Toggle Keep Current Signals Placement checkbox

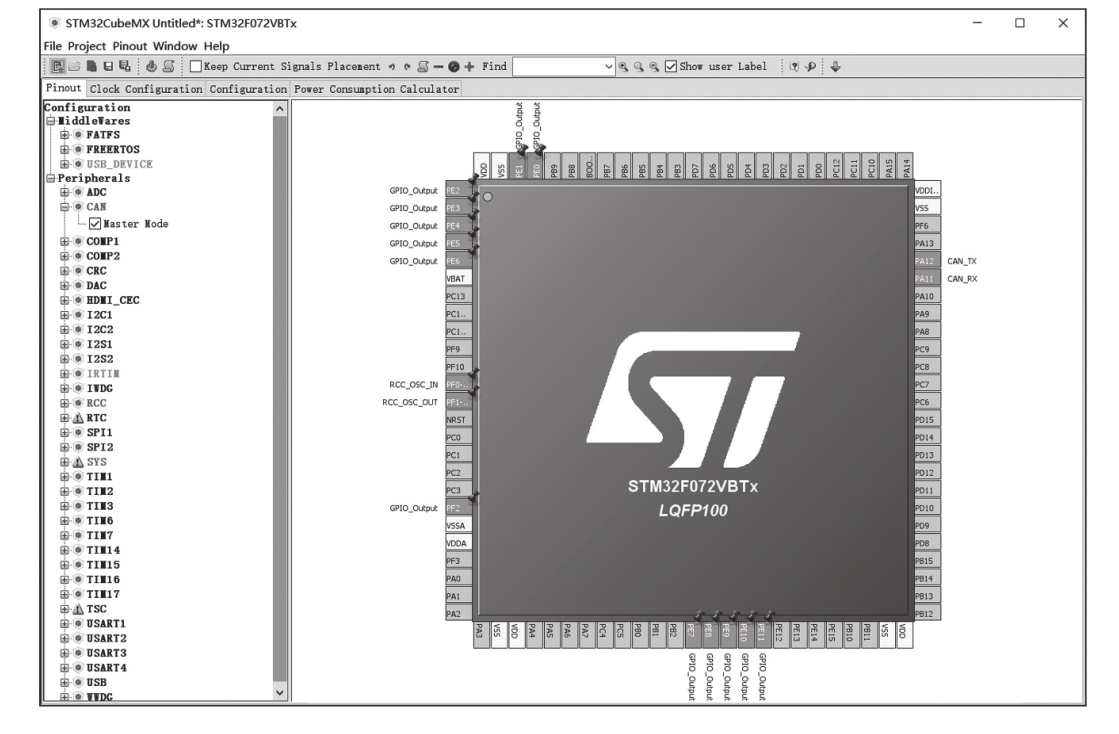coord(196,66)
